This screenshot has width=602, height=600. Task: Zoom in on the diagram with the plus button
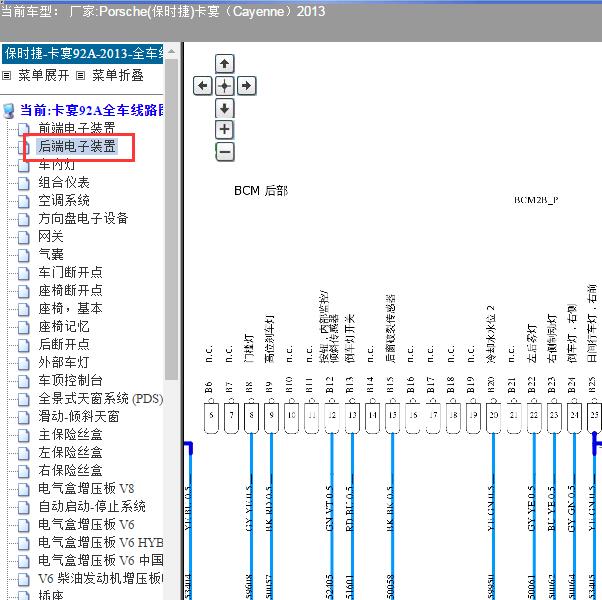coord(225,129)
